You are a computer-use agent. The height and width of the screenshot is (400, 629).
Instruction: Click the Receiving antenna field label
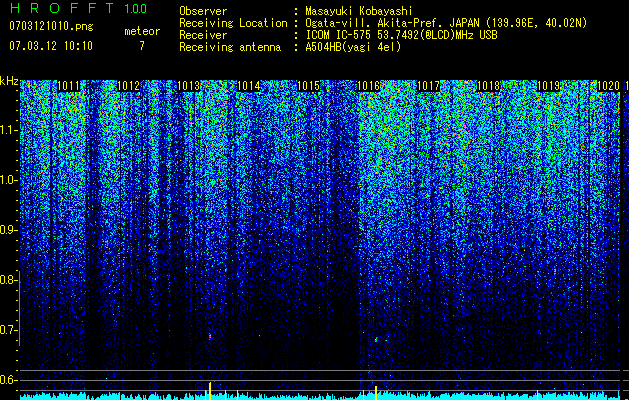pyautogui.click(x=230, y=47)
